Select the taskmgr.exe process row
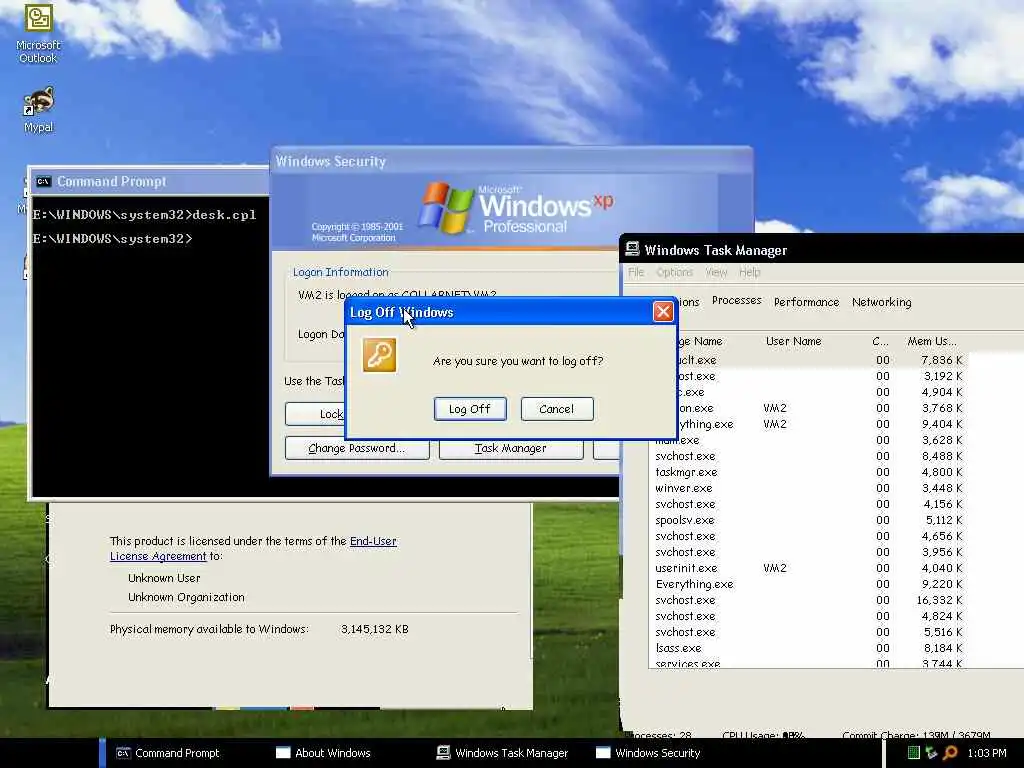1024x768 pixels. click(x=808, y=472)
